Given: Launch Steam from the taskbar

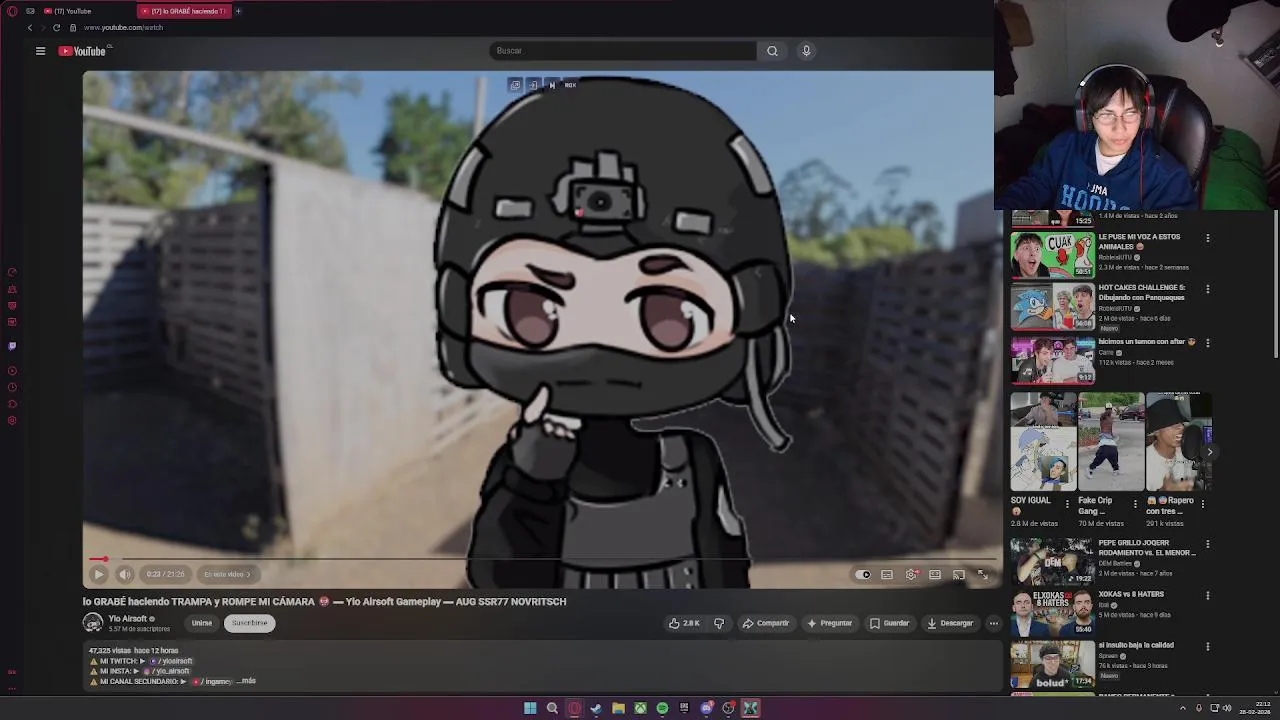Looking at the screenshot, I should 596,708.
